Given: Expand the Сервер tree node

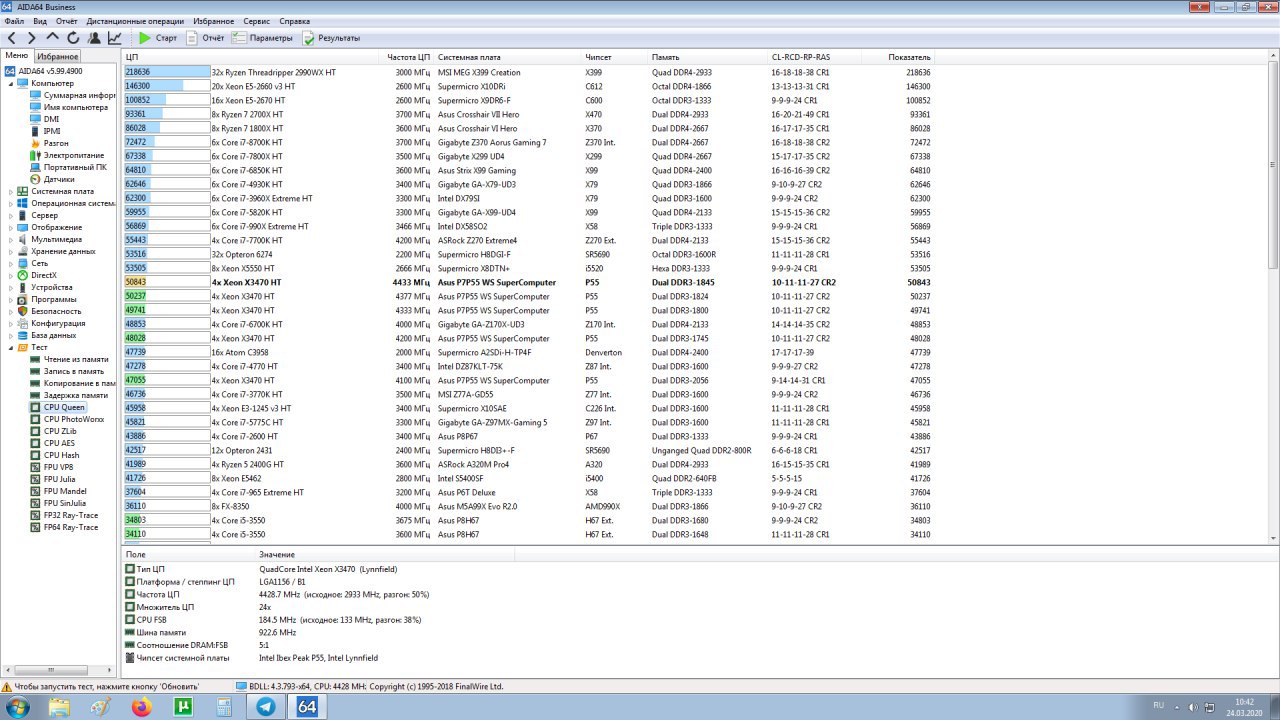Looking at the screenshot, I should coord(11,215).
